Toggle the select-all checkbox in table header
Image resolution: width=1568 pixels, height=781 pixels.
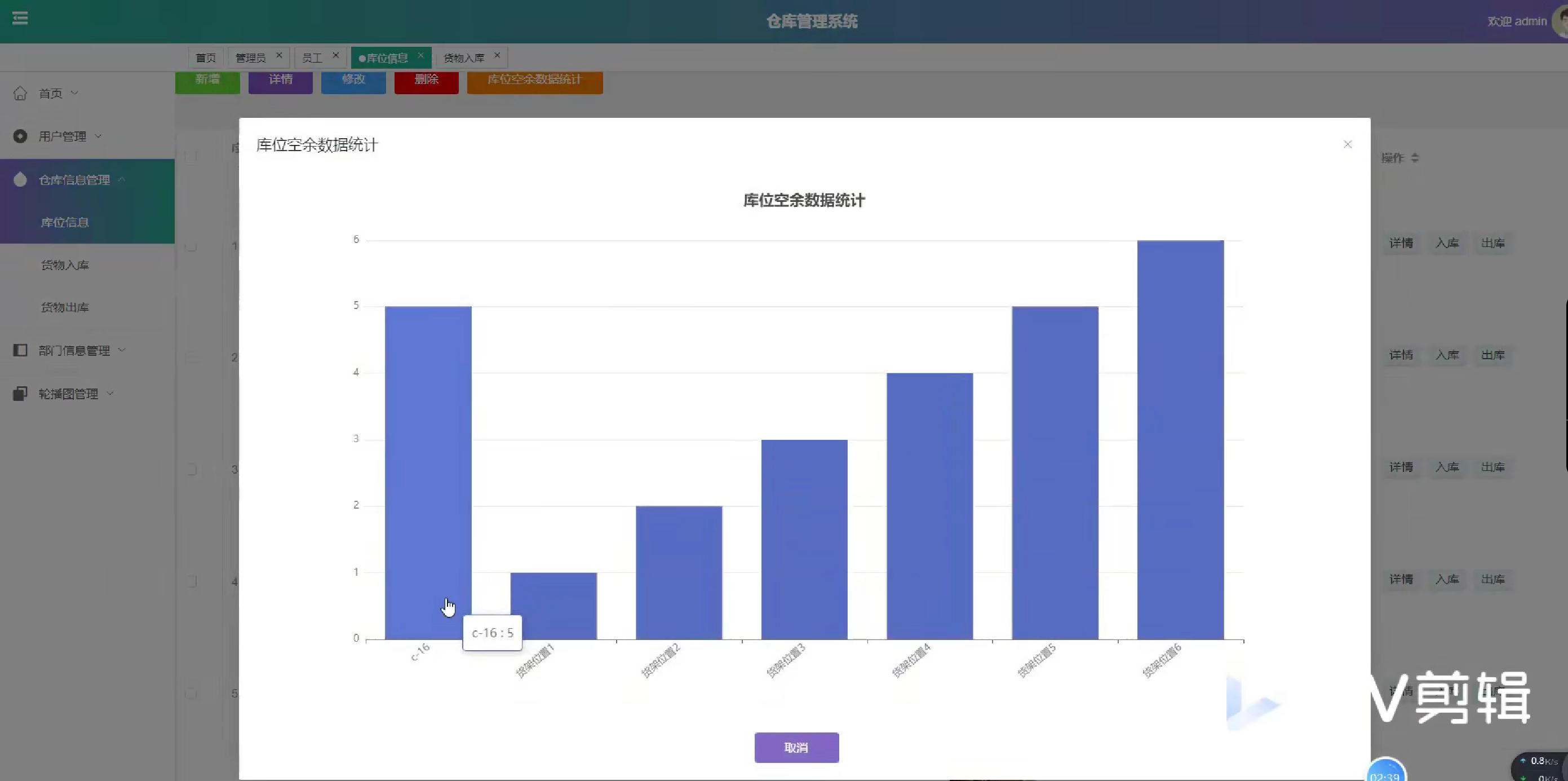pyautogui.click(x=191, y=157)
